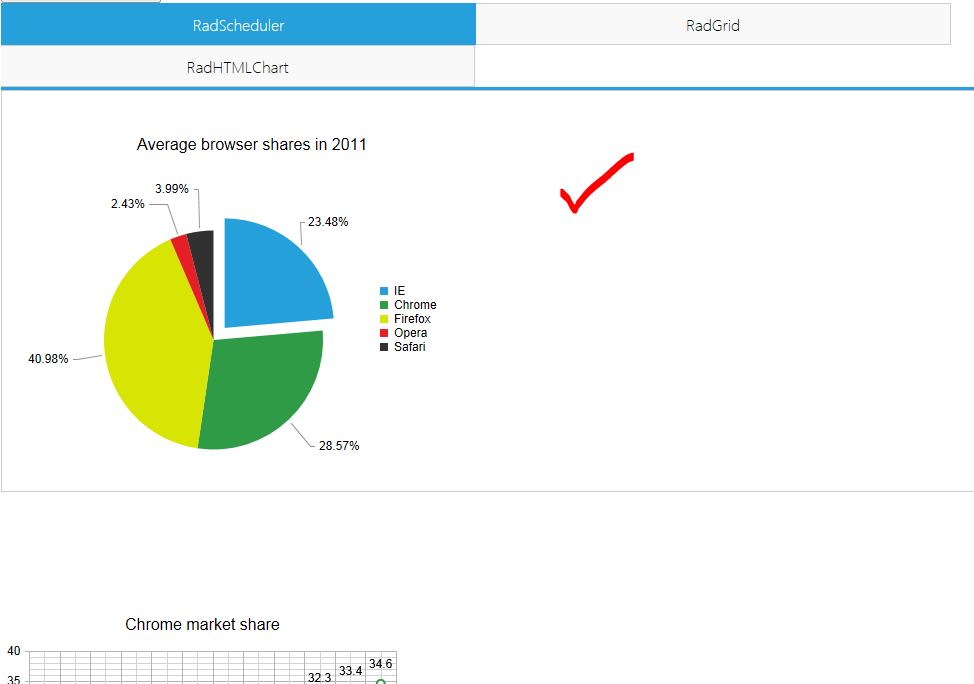Toggle the Opera legend label

(410, 333)
